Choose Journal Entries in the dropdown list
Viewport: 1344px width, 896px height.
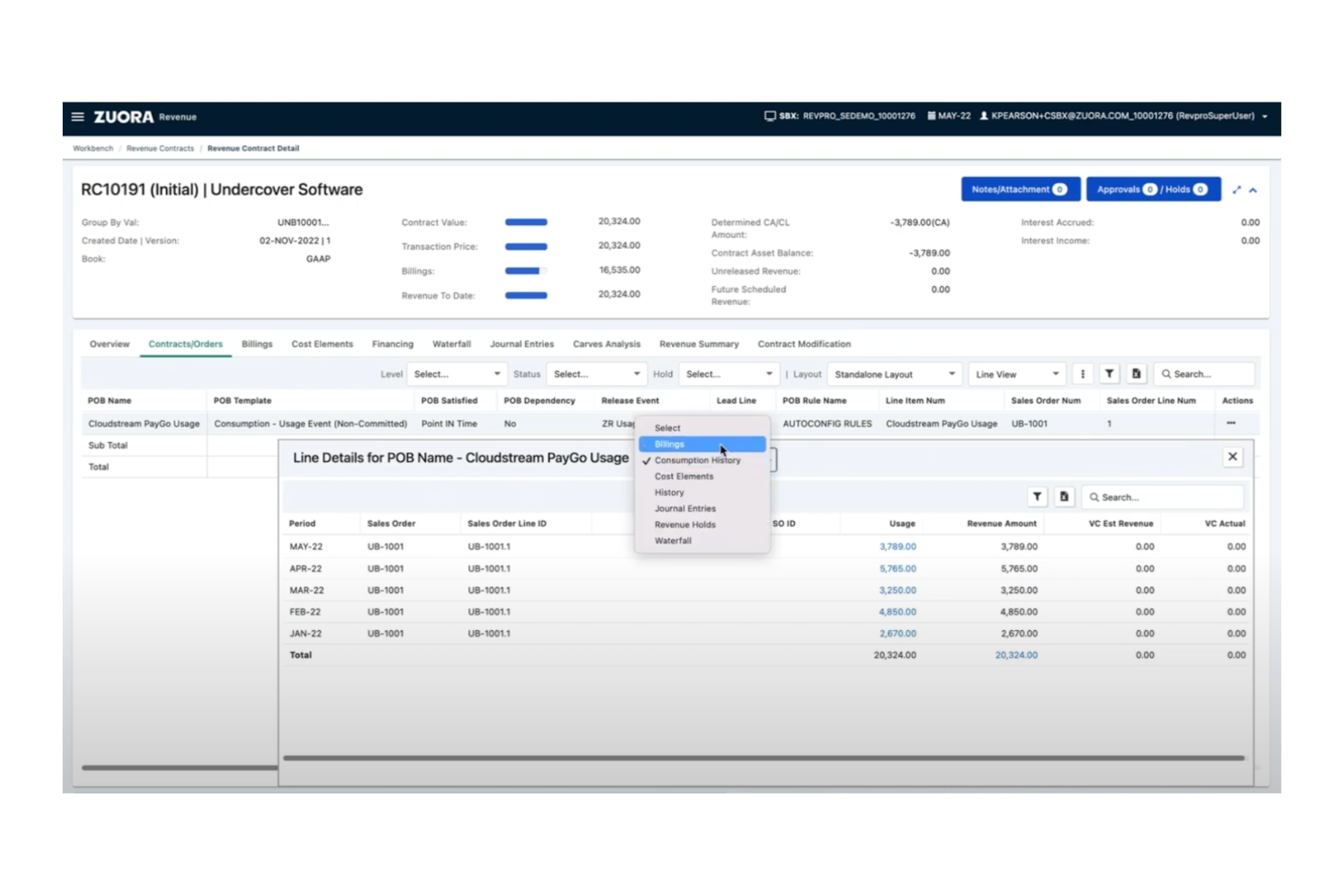coord(703,508)
